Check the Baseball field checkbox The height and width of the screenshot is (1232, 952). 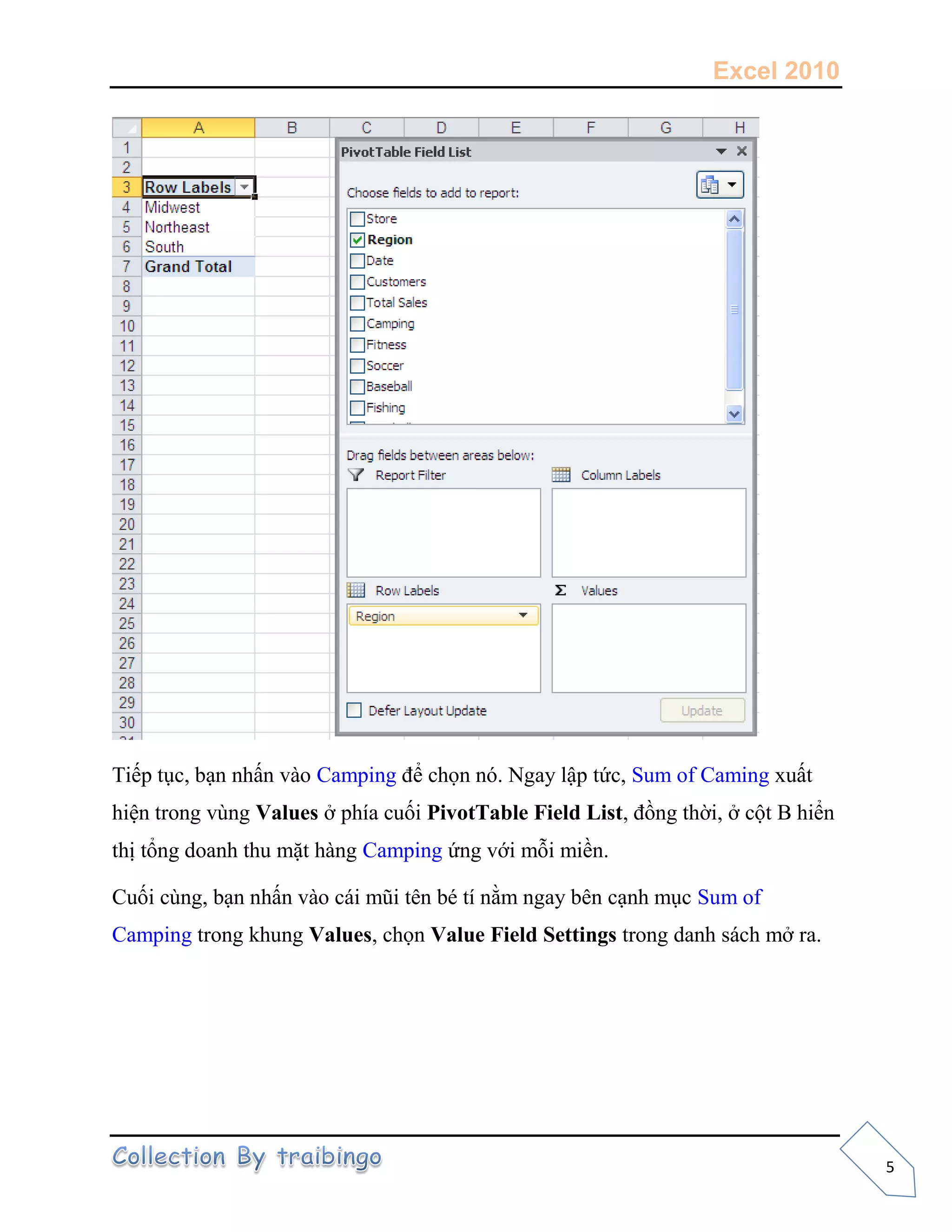[357, 387]
